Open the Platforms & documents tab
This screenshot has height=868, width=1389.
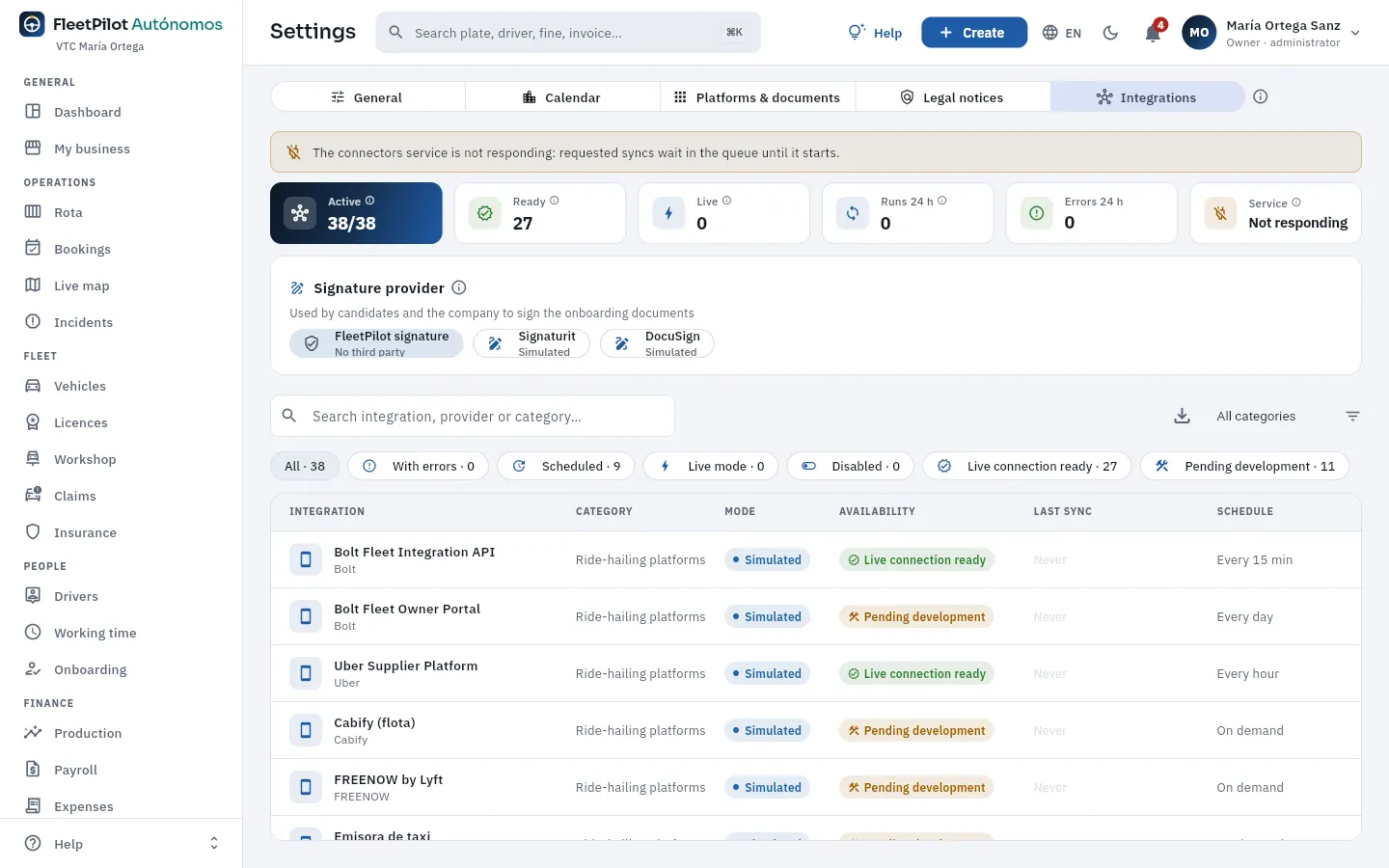click(757, 97)
